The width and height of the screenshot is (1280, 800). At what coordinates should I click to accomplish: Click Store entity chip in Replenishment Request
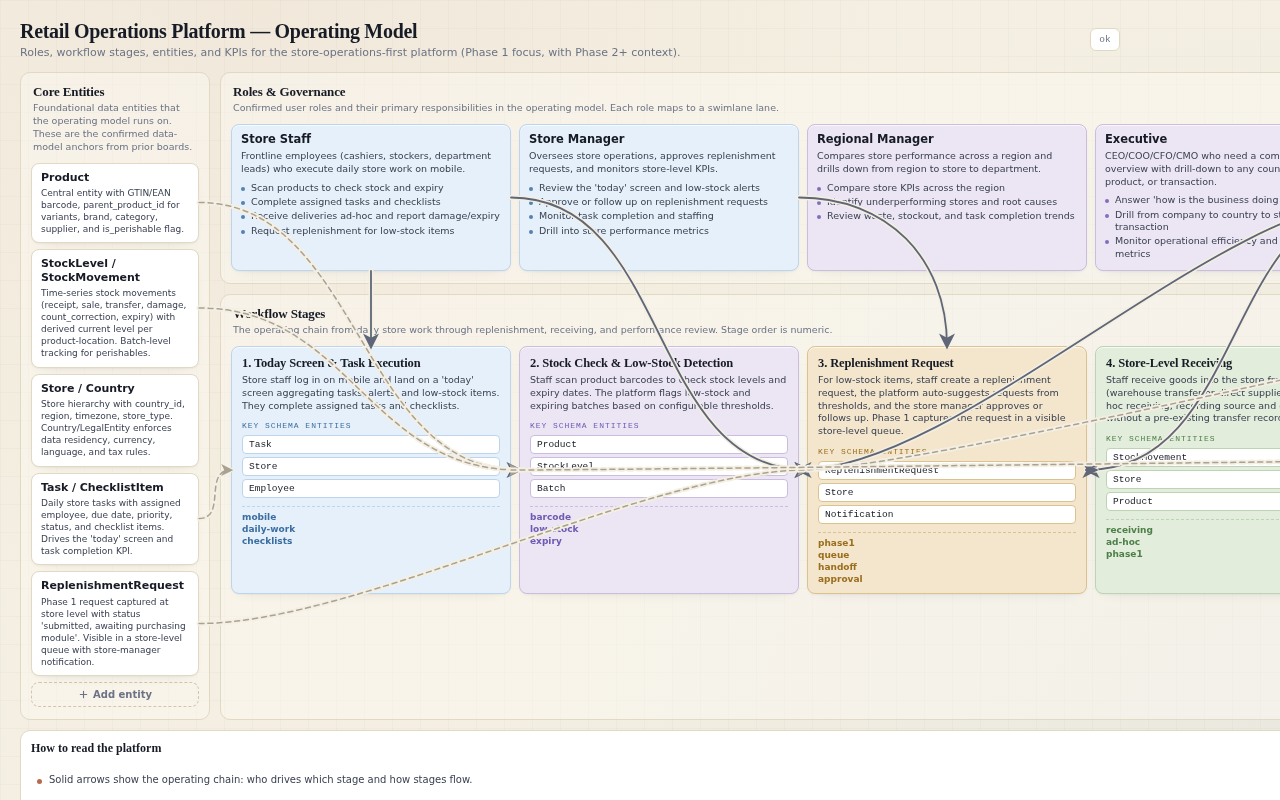point(947,492)
